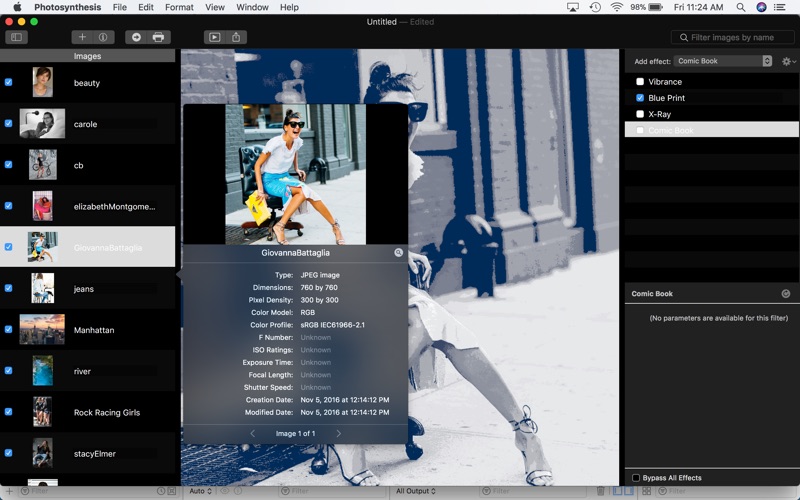
Task: Click the magnifier icon beside GiovannaBattaglia title
Action: point(398,253)
